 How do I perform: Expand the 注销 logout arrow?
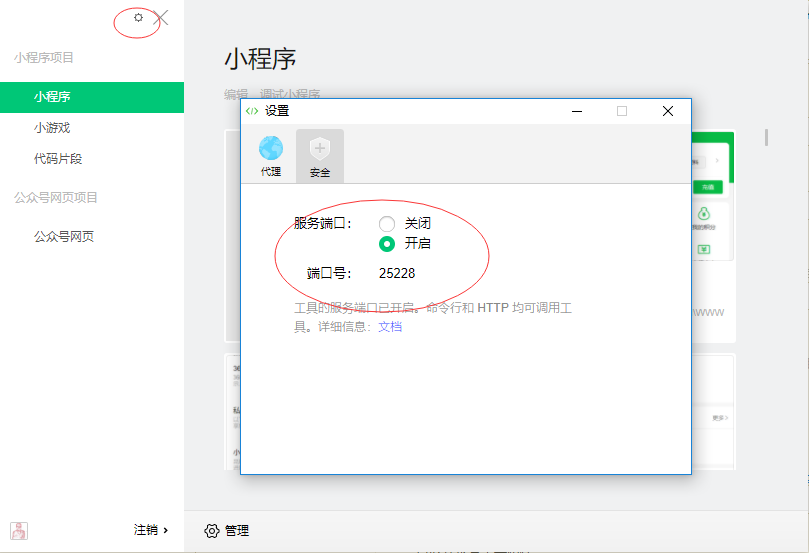[x=165, y=530]
